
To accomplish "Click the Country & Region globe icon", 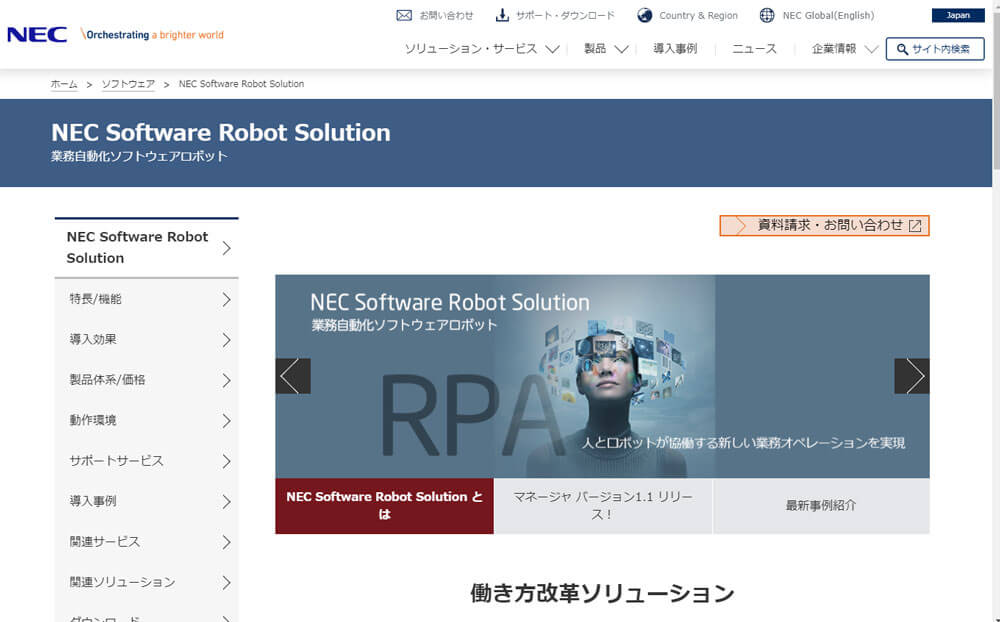I will 645,15.
